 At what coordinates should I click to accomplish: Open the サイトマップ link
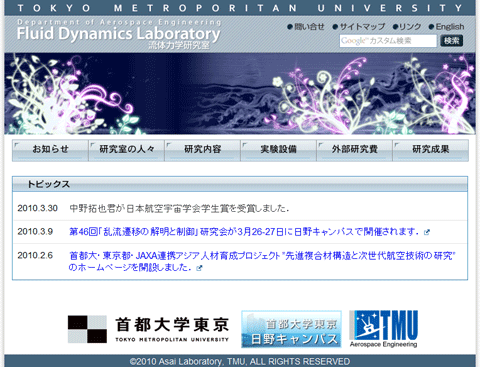pos(359,27)
